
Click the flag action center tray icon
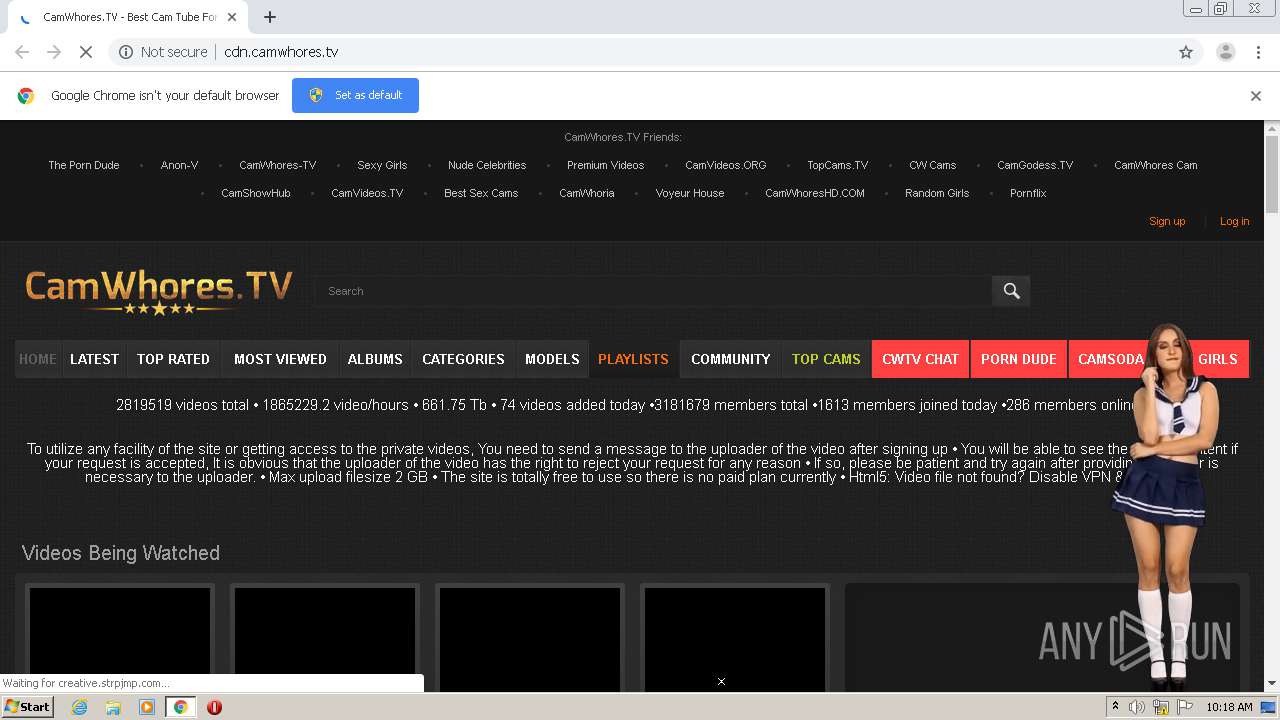click(1183, 707)
